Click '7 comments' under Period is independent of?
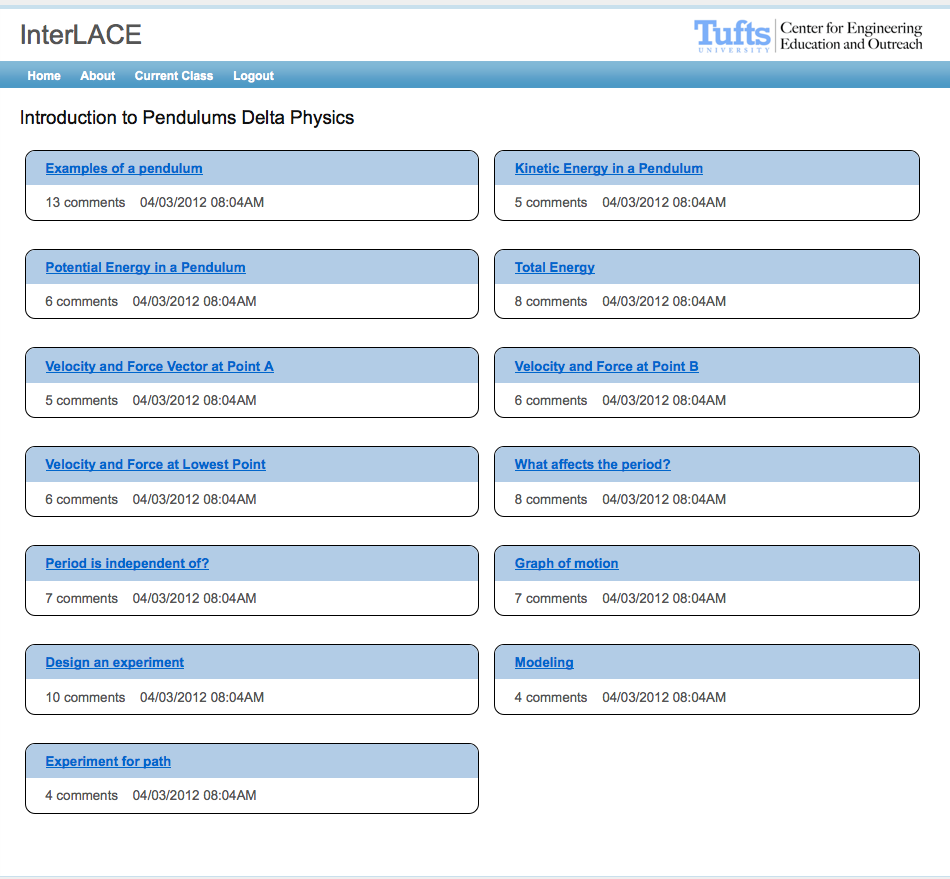The width and height of the screenshot is (950, 879). [x=82, y=599]
